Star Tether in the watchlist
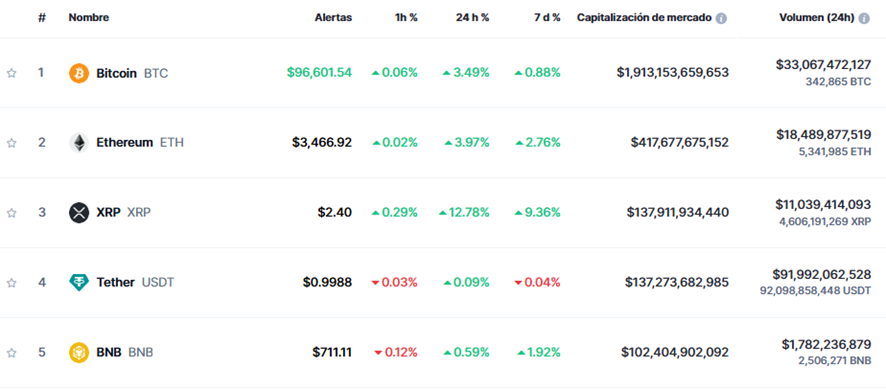 [11, 283]
